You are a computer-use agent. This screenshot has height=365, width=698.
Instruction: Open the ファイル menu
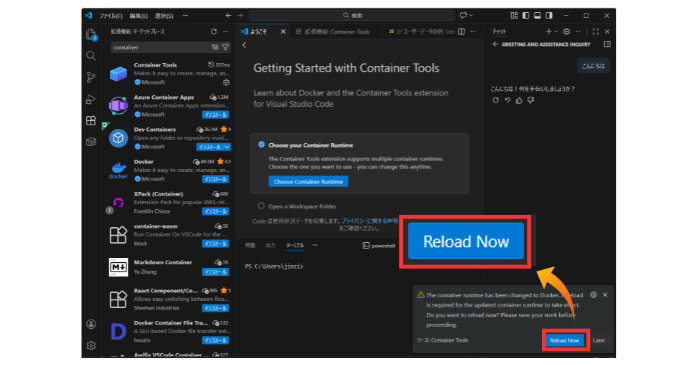coord(111,16)
